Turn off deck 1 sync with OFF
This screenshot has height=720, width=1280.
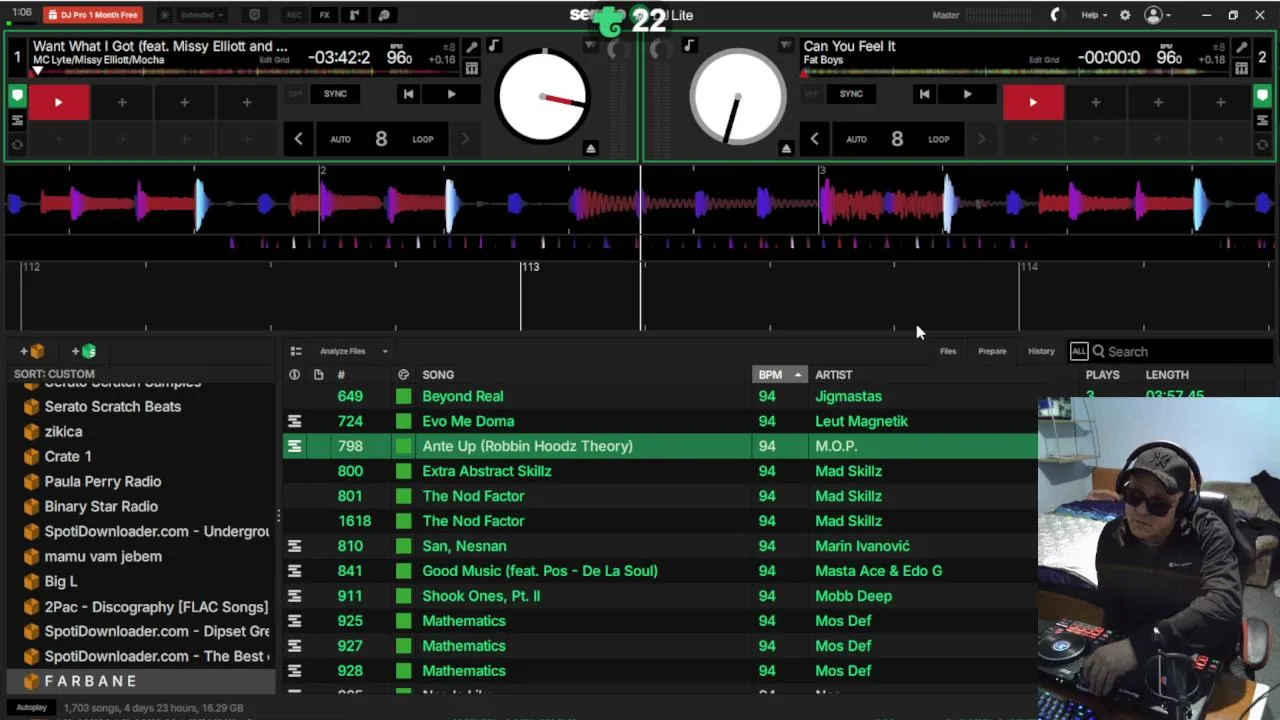pyautogui.click(x=295, y=94)
